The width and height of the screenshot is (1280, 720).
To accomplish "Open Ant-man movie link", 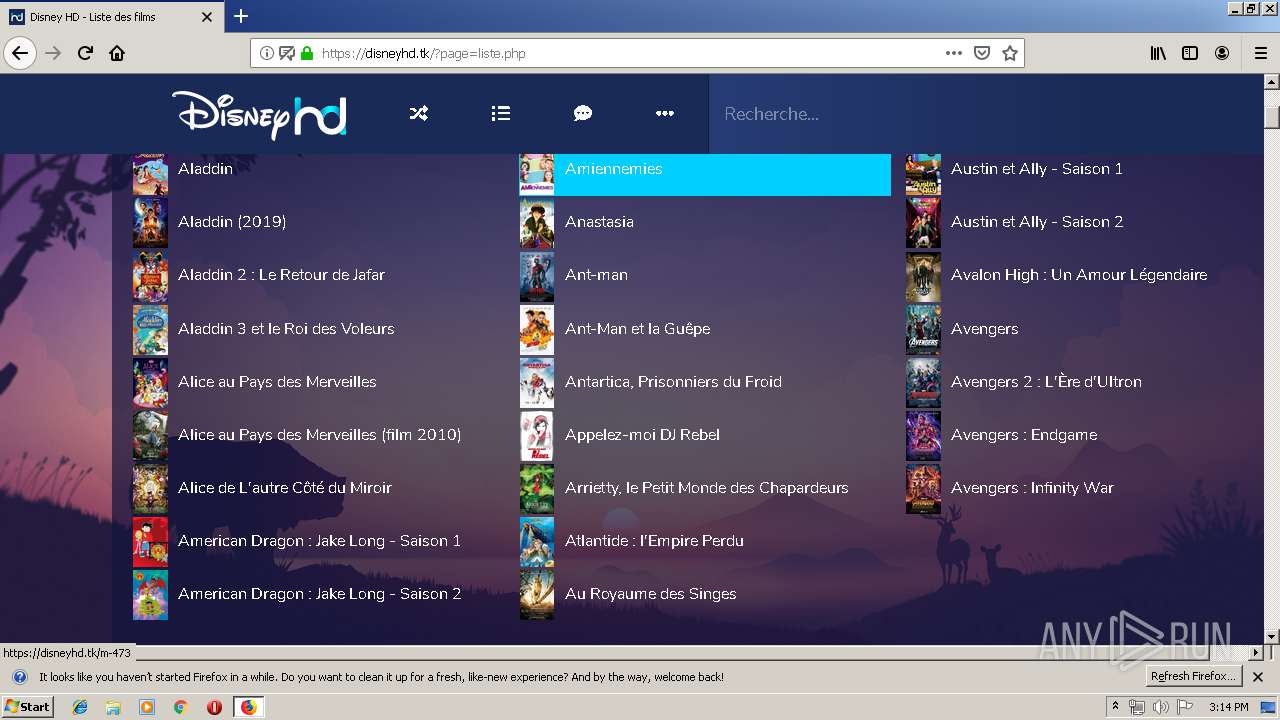I will coord(596,274).
